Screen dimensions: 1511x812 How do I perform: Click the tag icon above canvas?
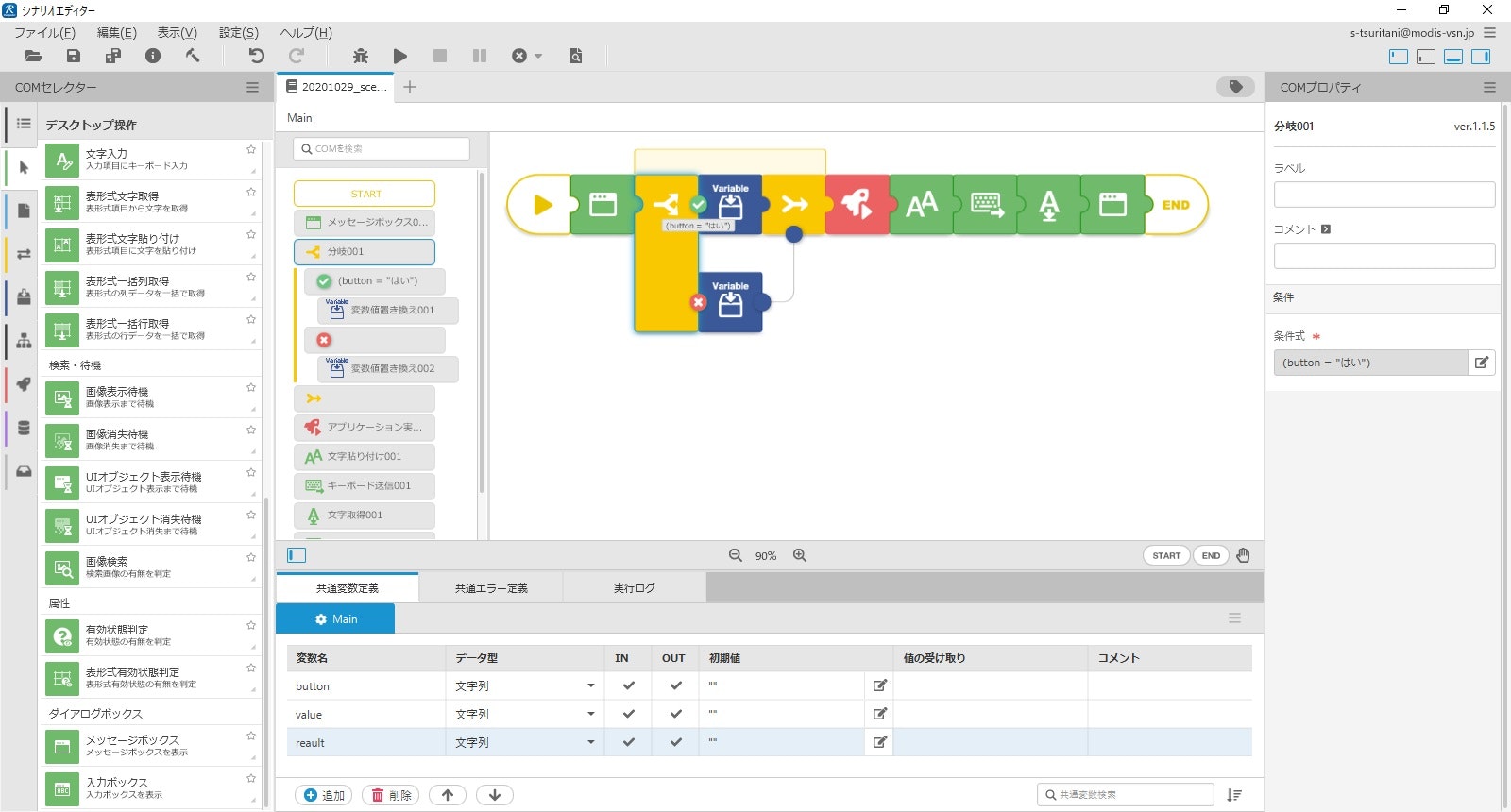tap(1235, 87)
